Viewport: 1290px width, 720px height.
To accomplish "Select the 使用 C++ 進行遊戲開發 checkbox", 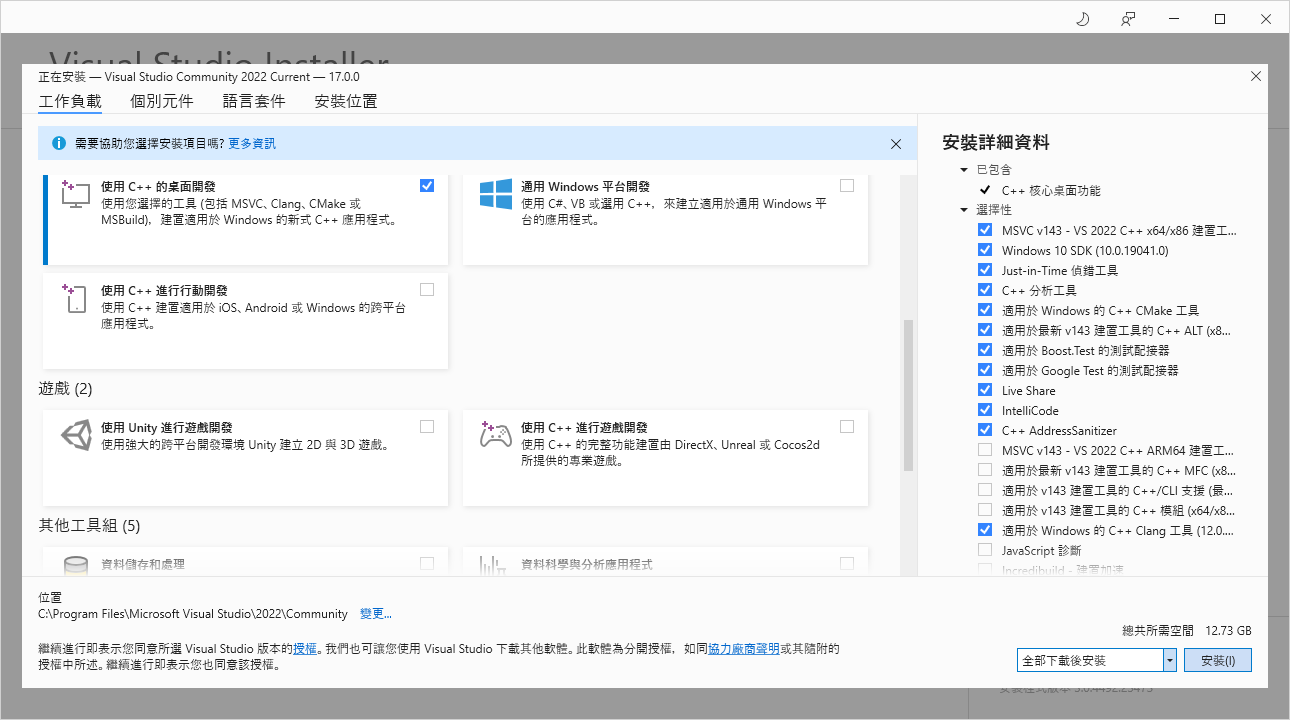I will pos(847,427).
